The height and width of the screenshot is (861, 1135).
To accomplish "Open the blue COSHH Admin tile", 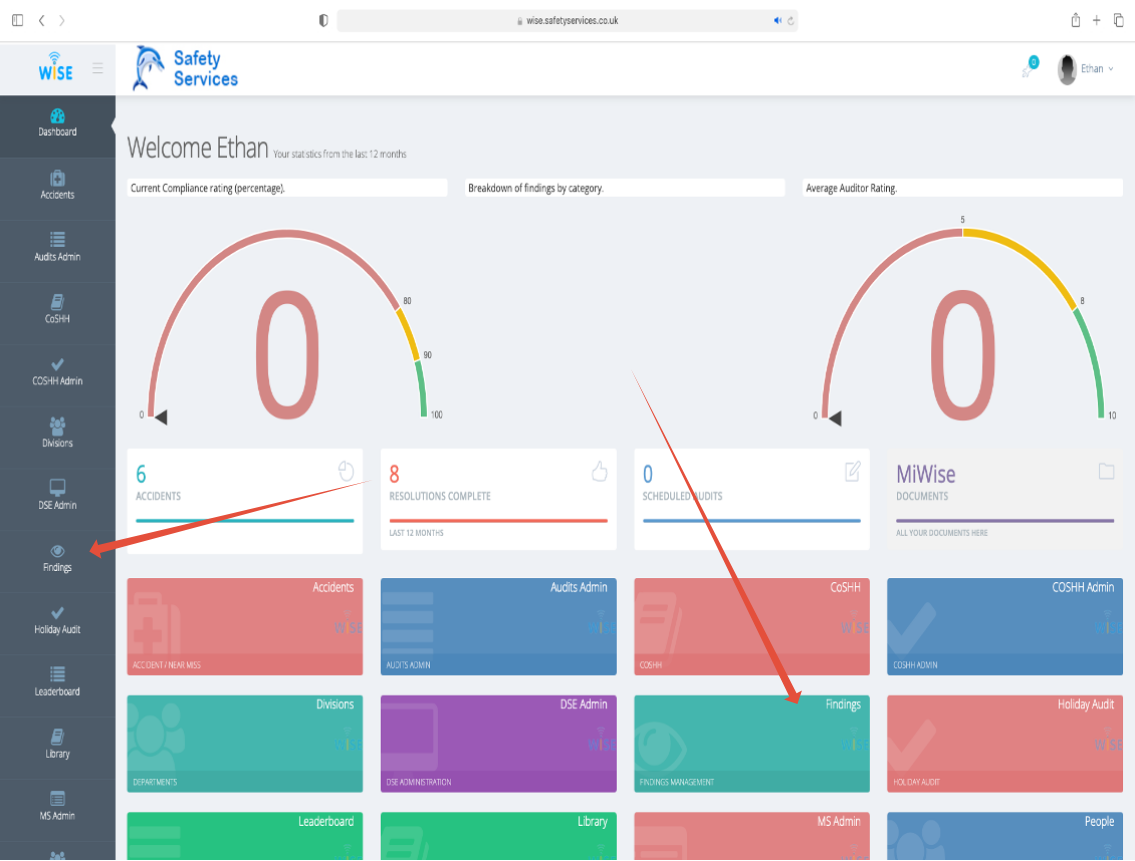I will click(x=1005, y=626).
